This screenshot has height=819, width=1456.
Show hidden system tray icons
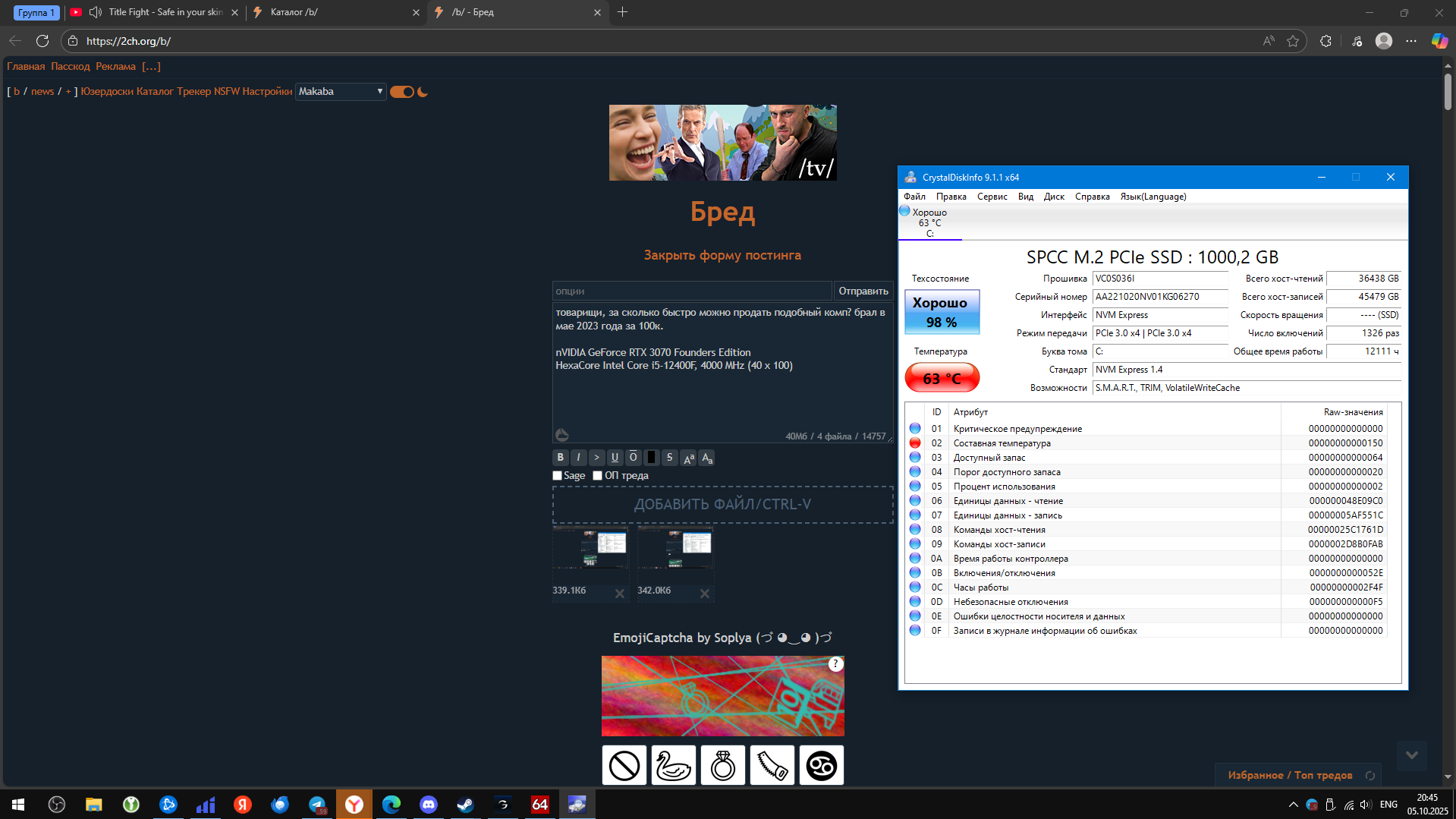1293,805
